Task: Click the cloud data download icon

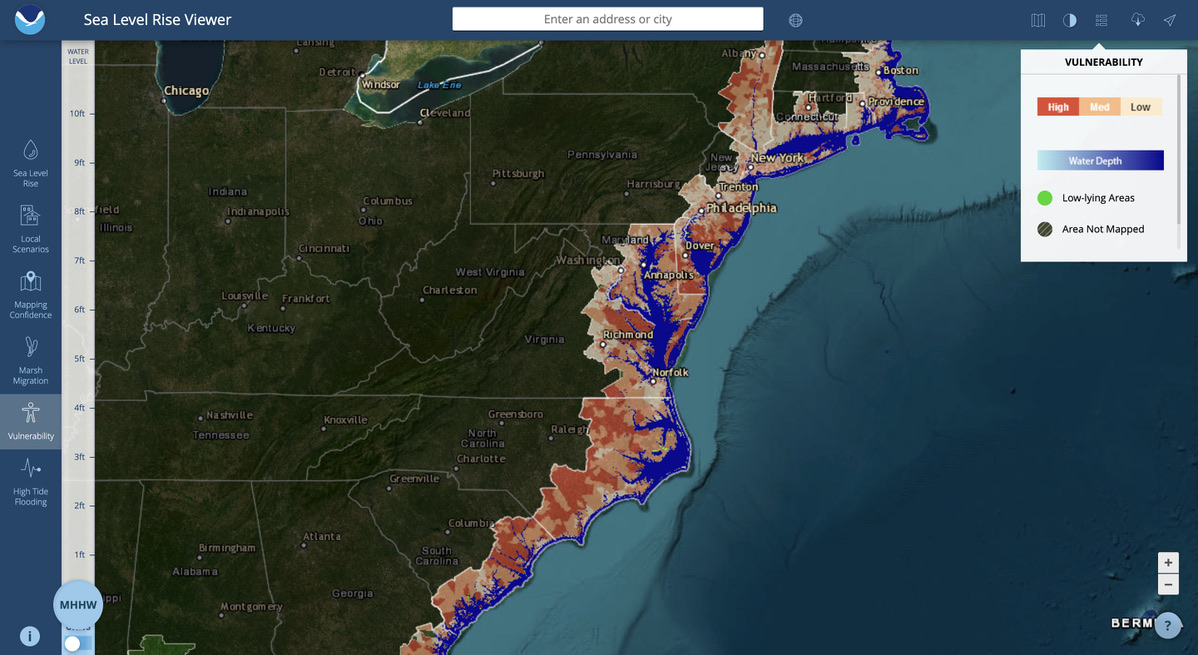Action: pos(1137,20)
